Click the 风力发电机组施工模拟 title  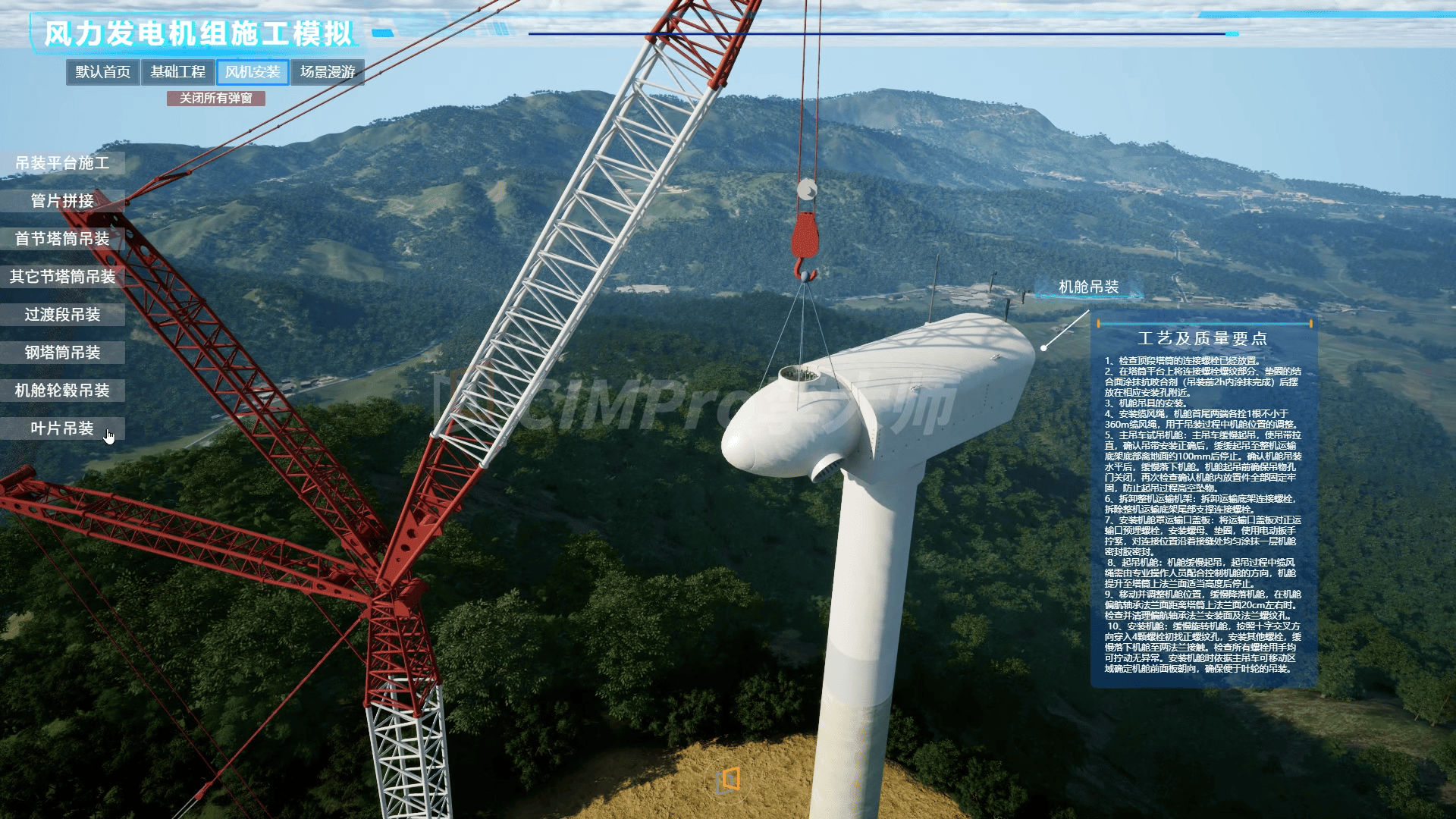tap(199, 33)
